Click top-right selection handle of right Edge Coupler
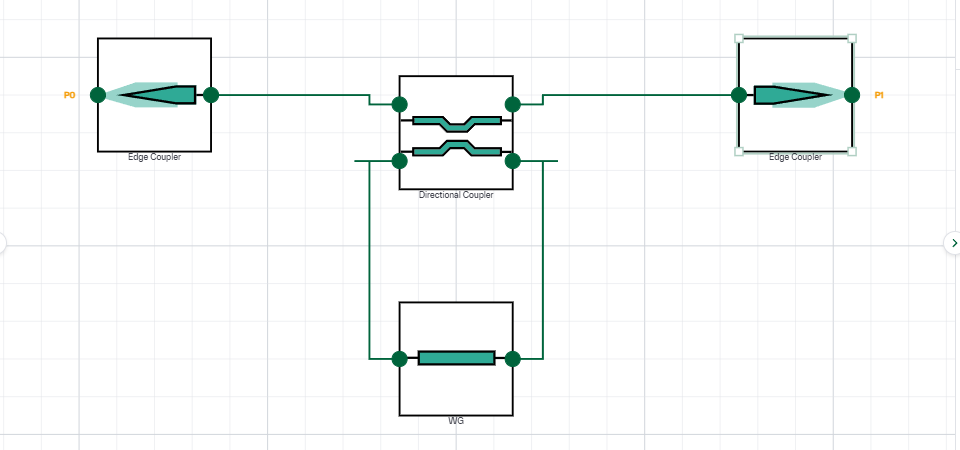This screenshot has height=450, width=960. [x=852, y=39]
